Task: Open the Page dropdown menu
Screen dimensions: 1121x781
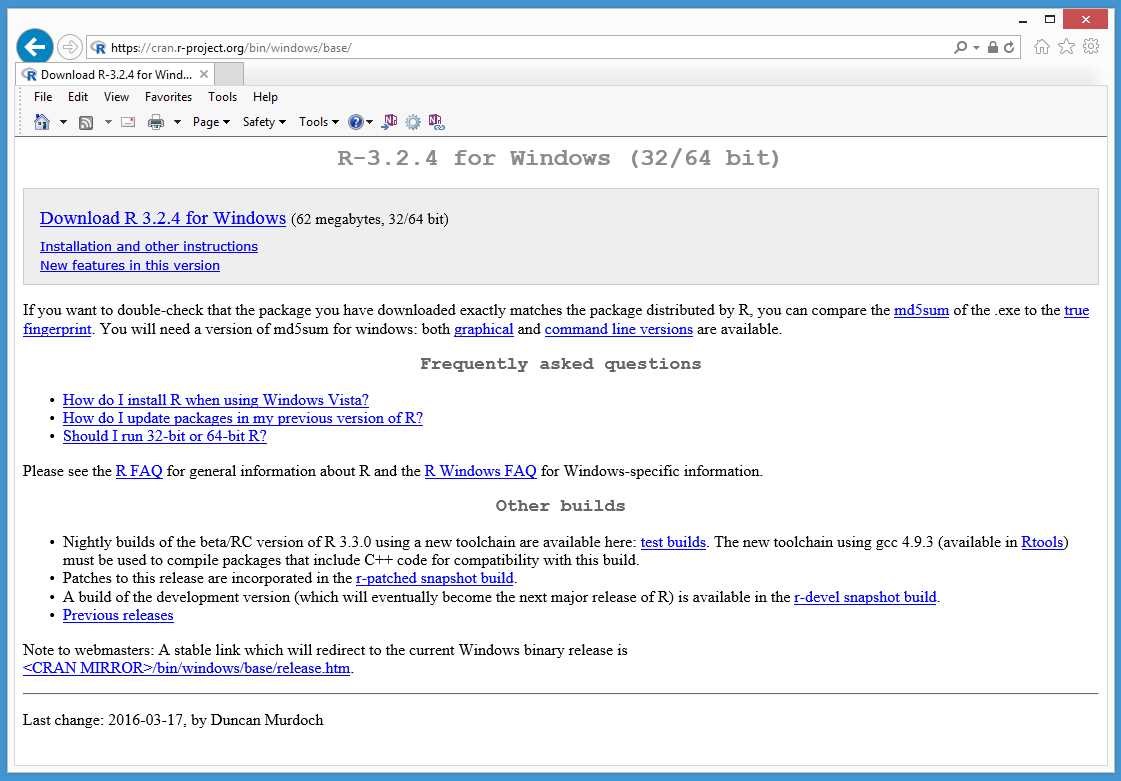Action: click(x=210, y=121)
